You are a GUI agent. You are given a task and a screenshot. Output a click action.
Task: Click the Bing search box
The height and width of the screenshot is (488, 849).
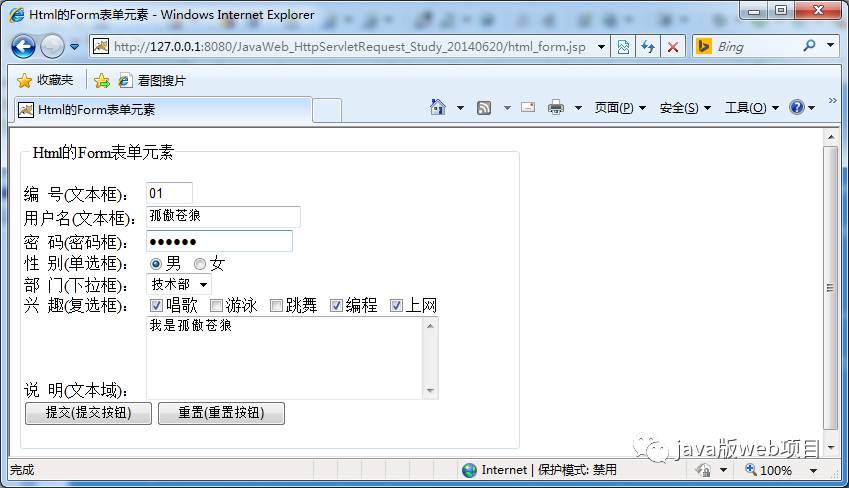coord(757,47)
